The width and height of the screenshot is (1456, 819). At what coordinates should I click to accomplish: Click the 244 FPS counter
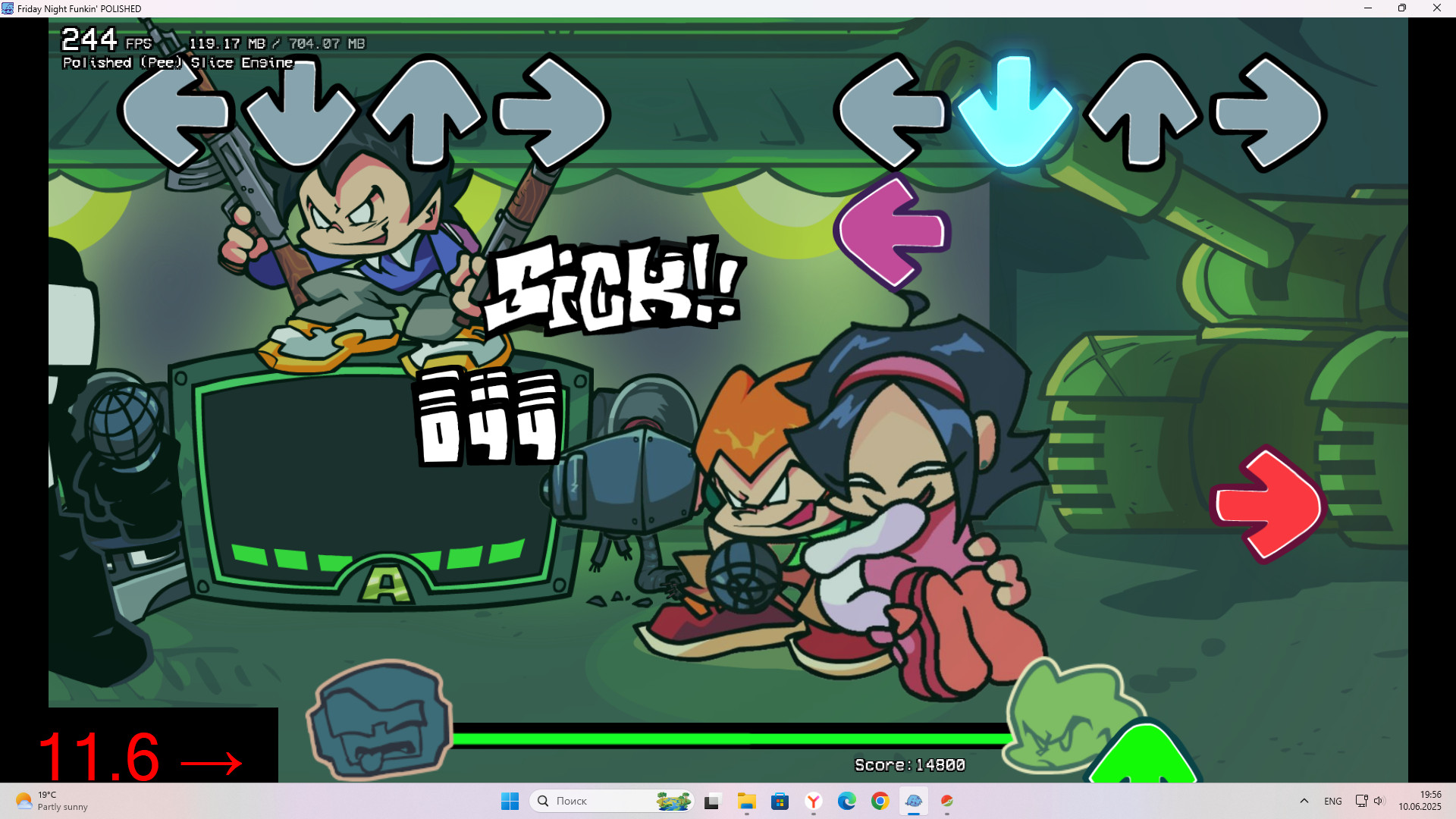(x=106, y=40)
